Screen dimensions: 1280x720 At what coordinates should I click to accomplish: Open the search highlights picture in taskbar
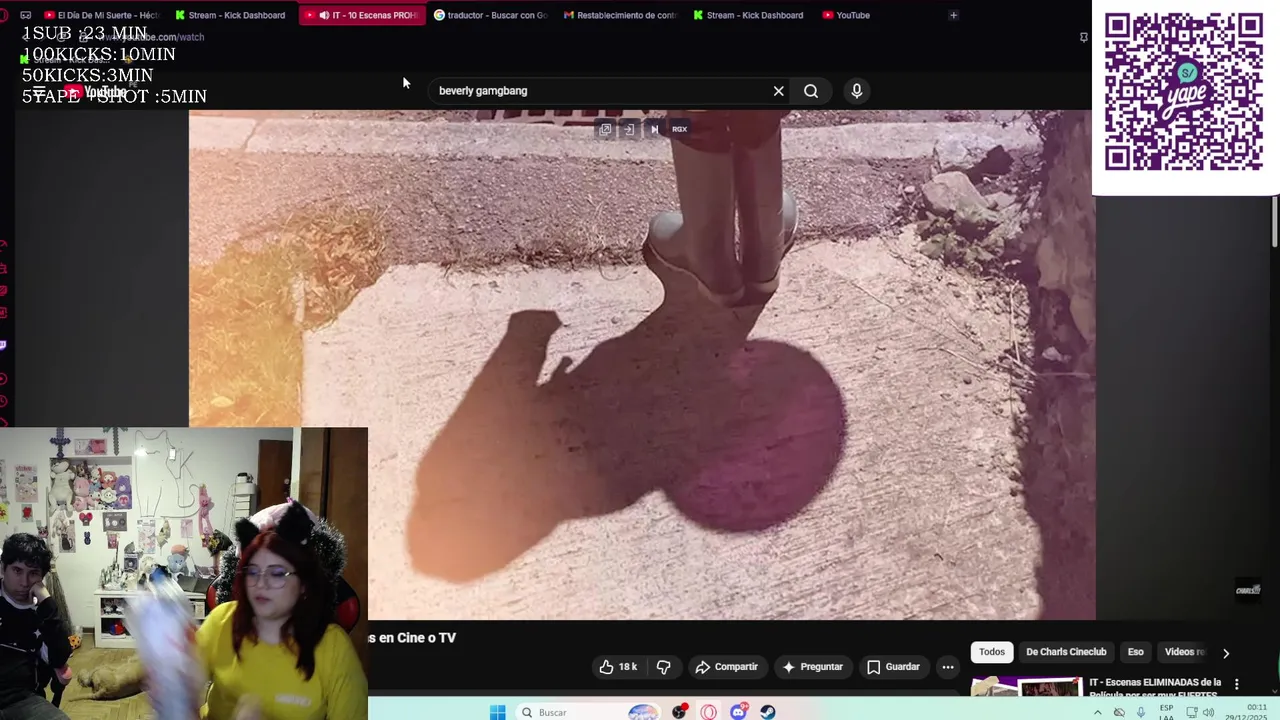[x=643, y=712]
